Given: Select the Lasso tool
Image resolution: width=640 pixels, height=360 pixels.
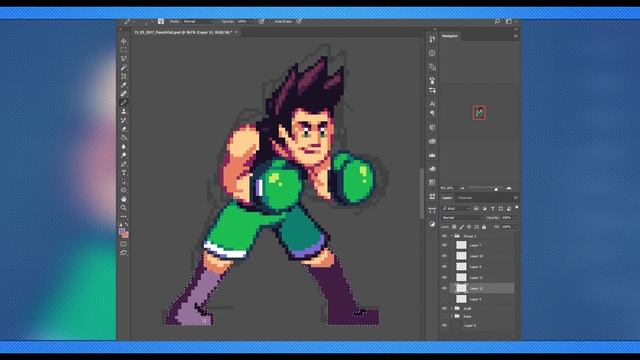Looking at the screenshot, I should point(123,59).
